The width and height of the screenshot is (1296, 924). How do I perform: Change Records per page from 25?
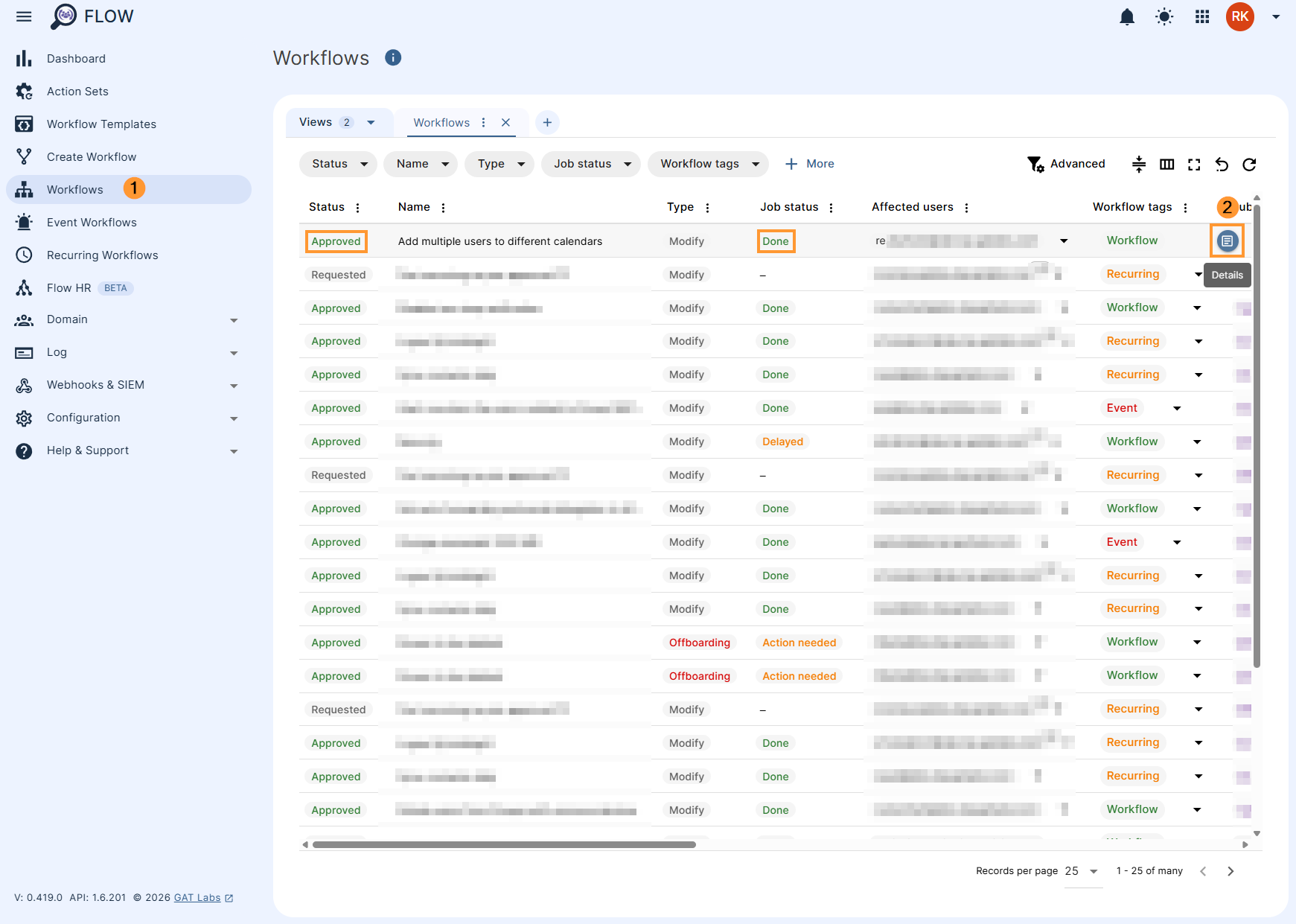click(x=1079, y=870)
